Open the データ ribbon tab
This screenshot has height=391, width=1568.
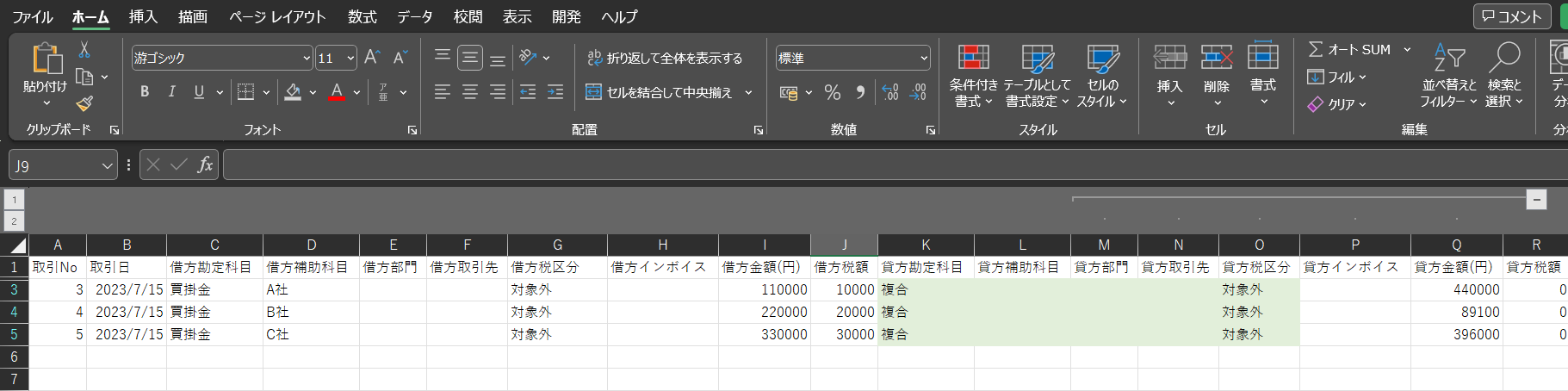pyautogui.click(x=414, y=16)
